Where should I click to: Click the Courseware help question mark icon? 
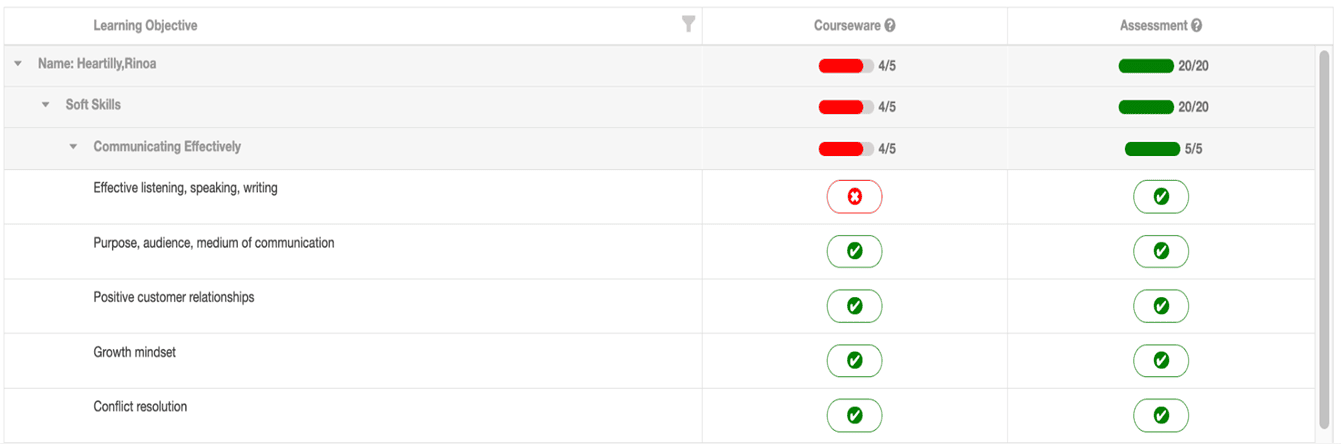coord(890,26)
